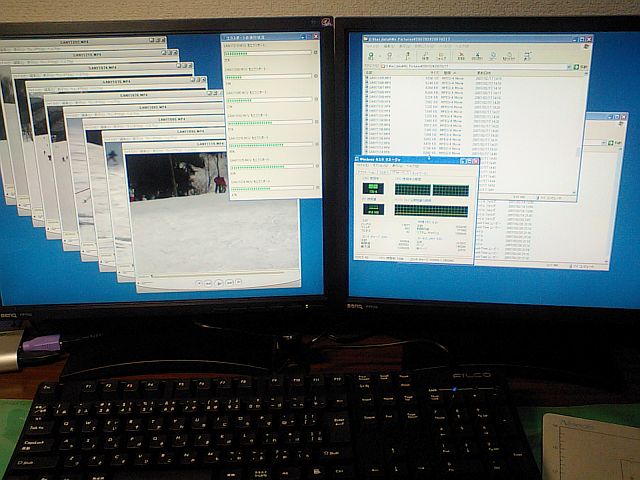This screenshot has height=480, width=640.
Task: Click Explorer's Back toolbar button
Action: (x=372, y=55)
